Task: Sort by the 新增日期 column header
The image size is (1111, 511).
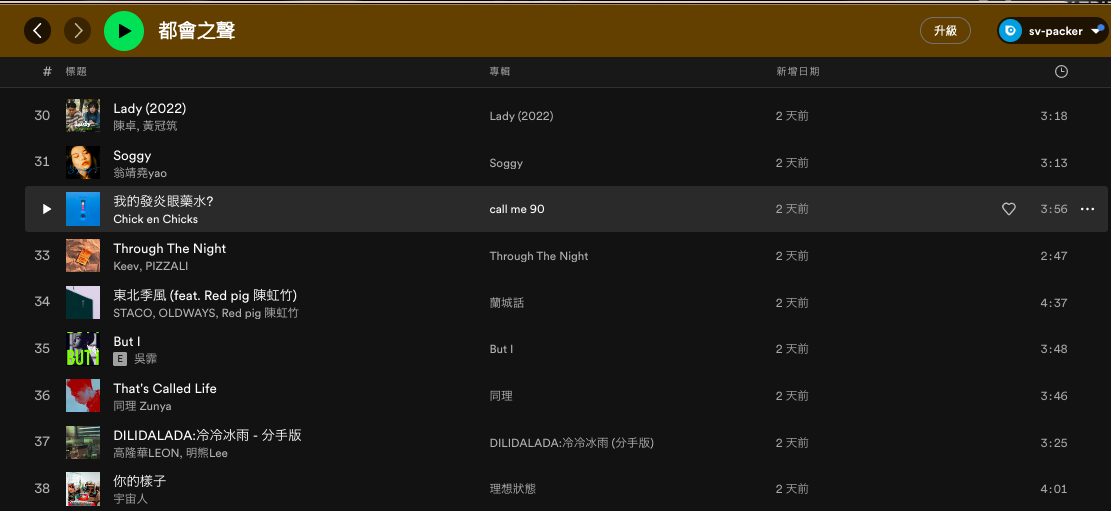Action: click(797, 72)
